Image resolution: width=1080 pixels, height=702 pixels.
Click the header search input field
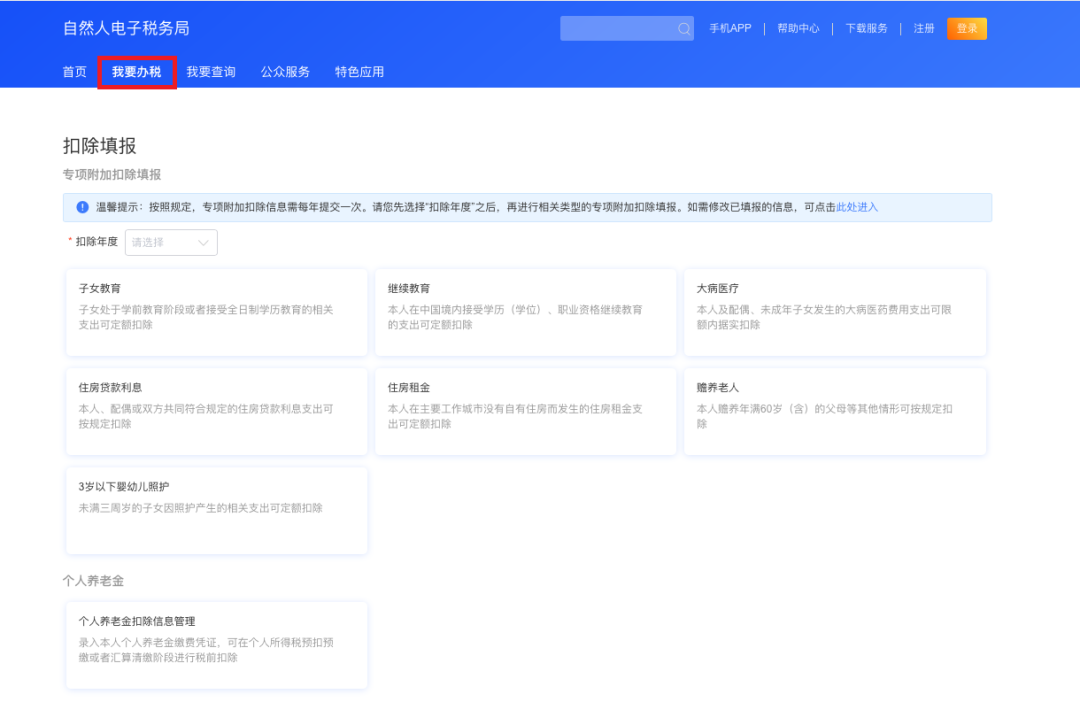pyautogui.click(x=626, y=29)
